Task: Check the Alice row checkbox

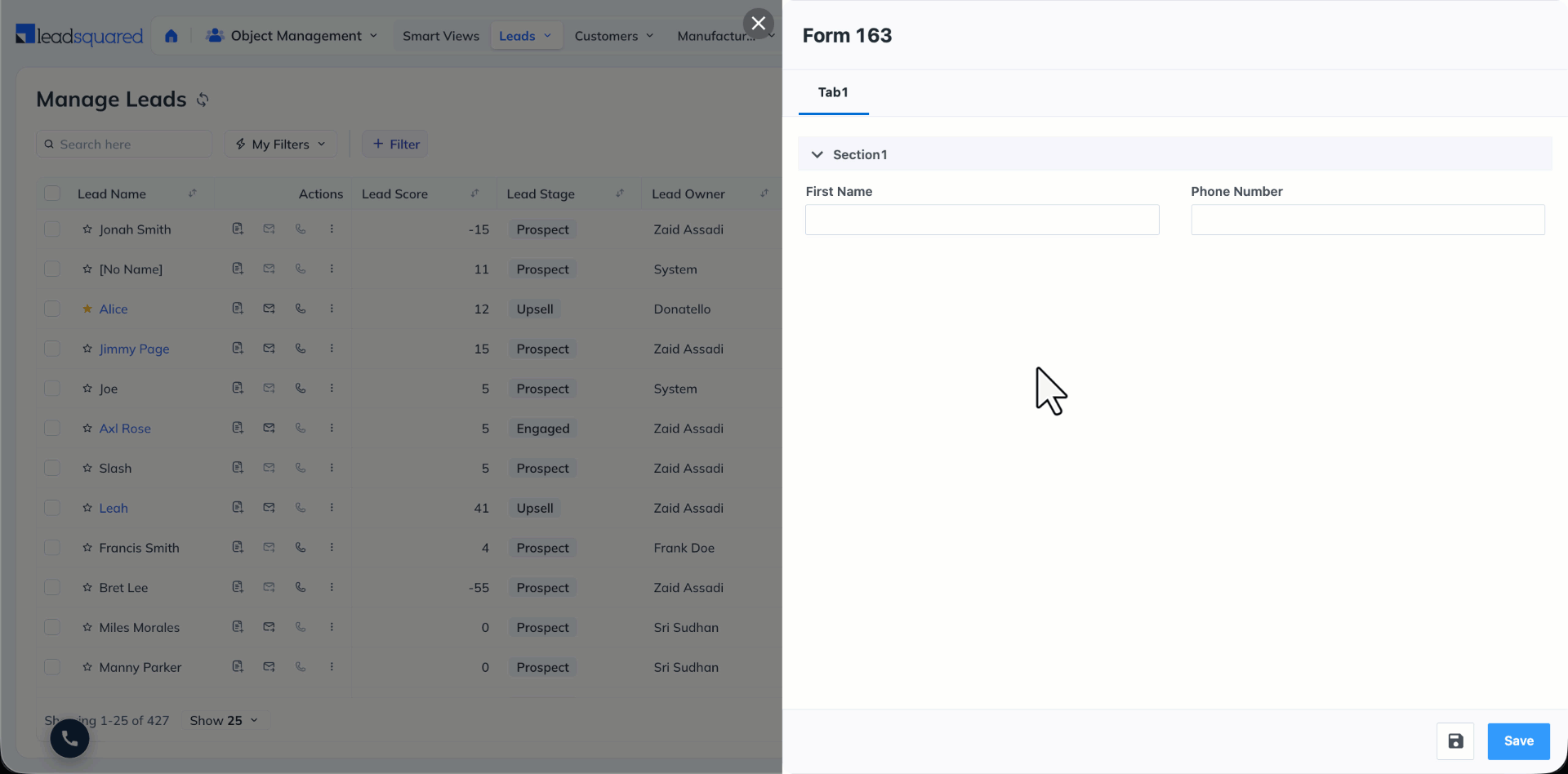Action: [x=52, y=309]
